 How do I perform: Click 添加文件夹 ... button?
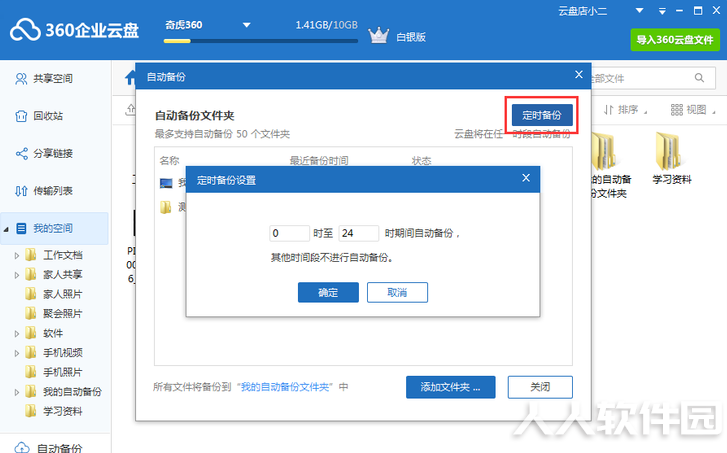[x=451, y=387]
